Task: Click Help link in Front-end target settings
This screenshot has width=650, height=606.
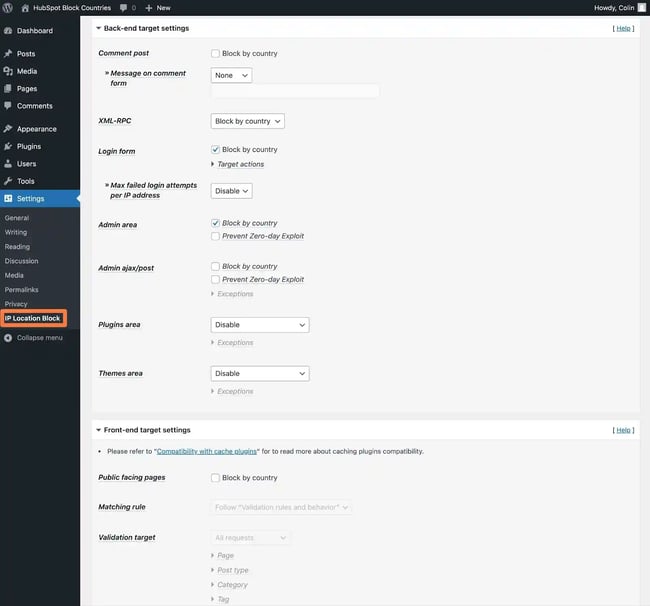Action: (623, 430)
